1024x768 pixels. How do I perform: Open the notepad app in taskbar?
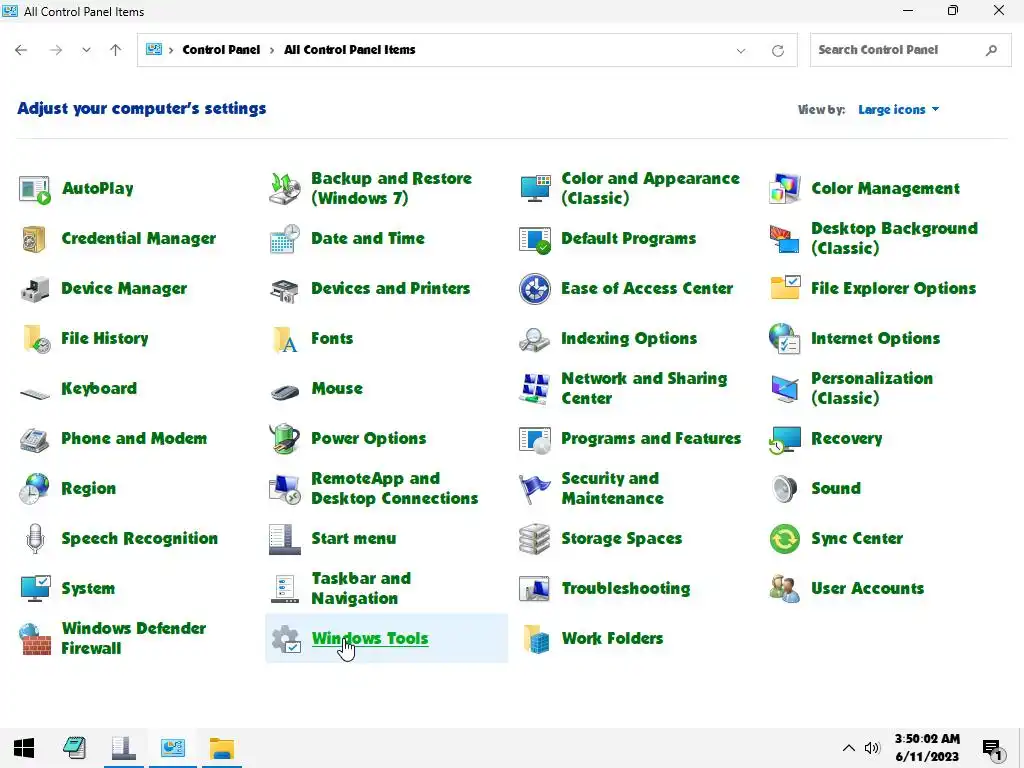tap(74, 748)
